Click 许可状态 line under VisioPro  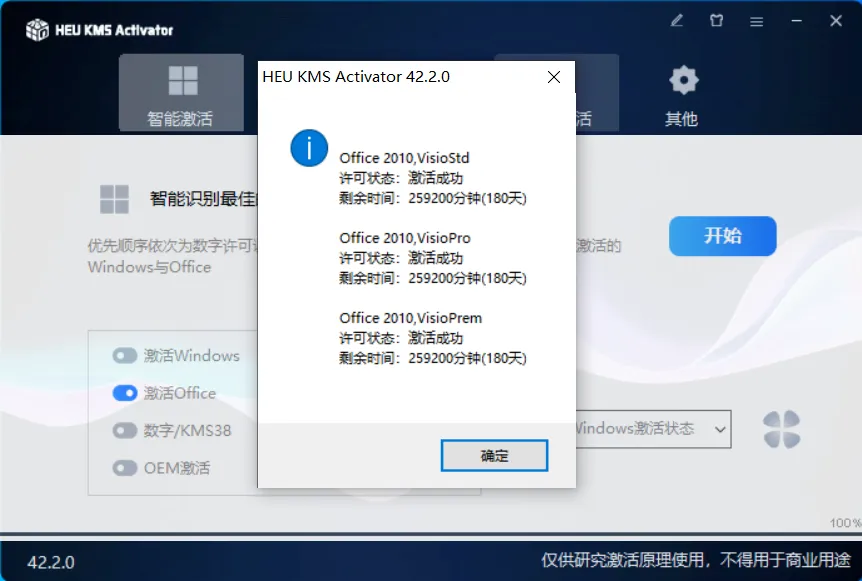click(x=401, y=258)
